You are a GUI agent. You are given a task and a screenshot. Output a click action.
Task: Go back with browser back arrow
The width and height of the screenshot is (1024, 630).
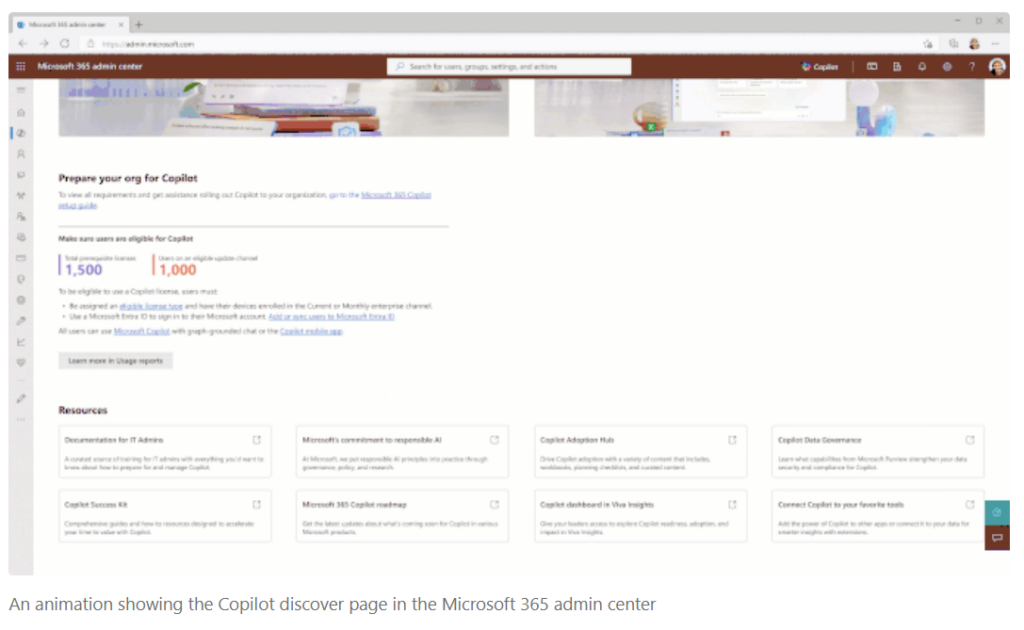point(23,44)
